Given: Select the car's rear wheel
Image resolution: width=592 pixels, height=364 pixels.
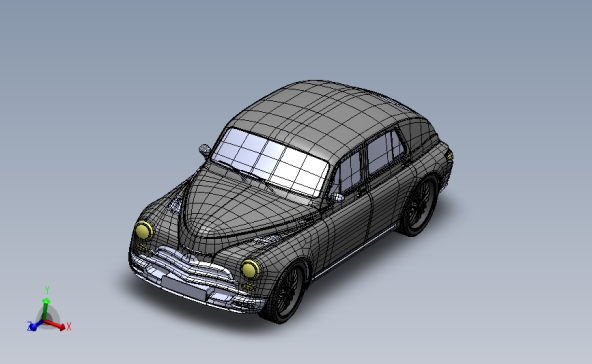Looking at the screenshot, I should click(x=418, y=206).
